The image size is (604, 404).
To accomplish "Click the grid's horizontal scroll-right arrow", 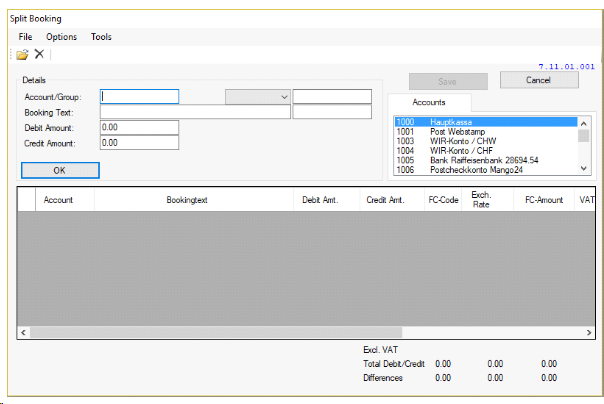I will (589, 332).
